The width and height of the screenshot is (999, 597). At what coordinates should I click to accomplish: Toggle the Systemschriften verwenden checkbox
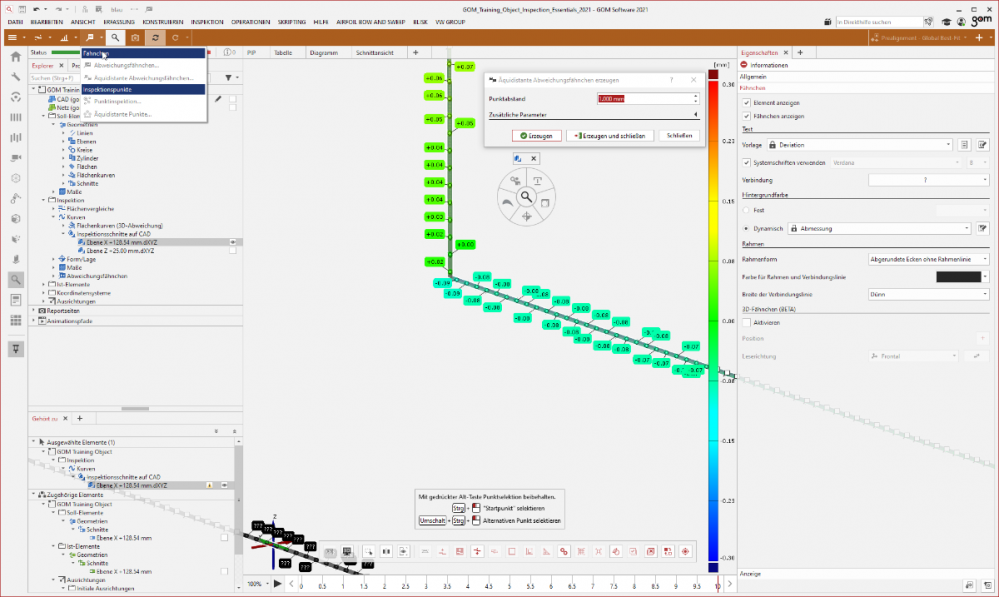coord(747,163)
